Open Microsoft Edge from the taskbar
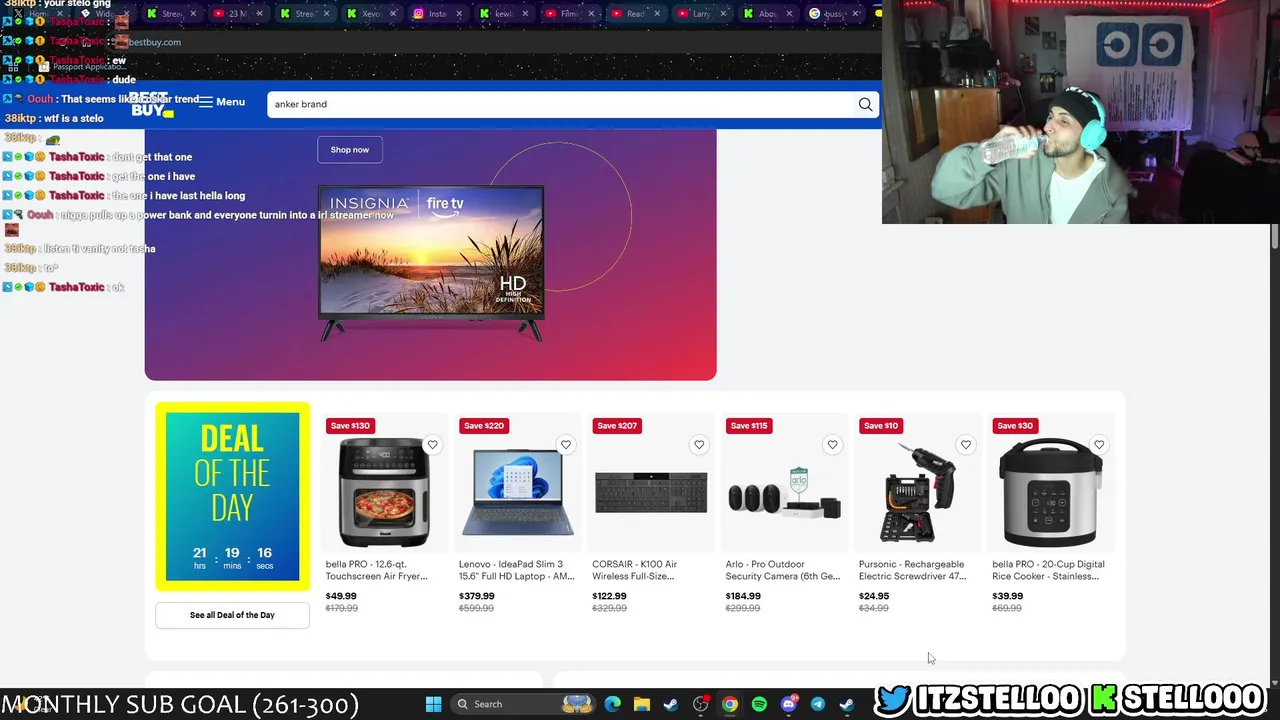The width and height of the screenshot is (1280, 720). pos(613,704)
